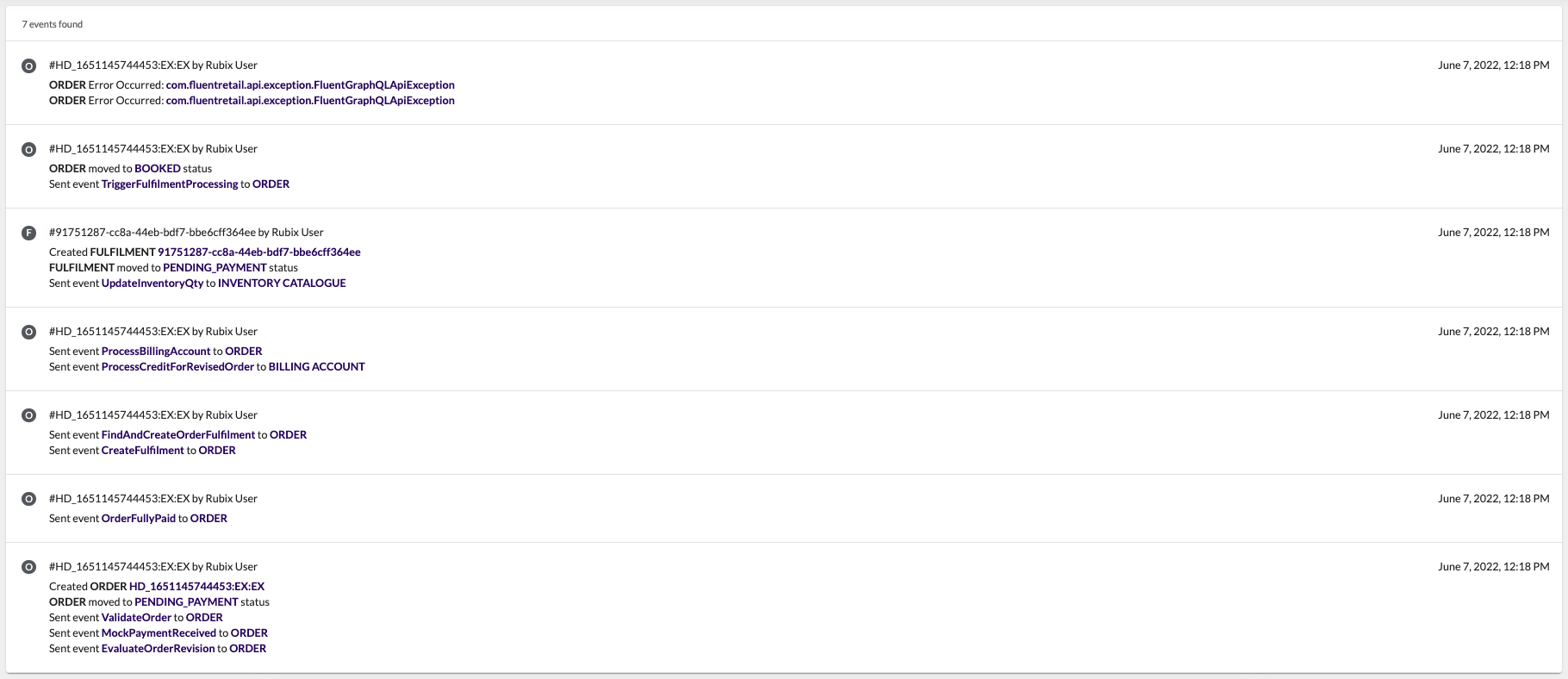Go to the BILLING ACCOUNT link
Screen dimensions: 1568x679
coord(316,367)
